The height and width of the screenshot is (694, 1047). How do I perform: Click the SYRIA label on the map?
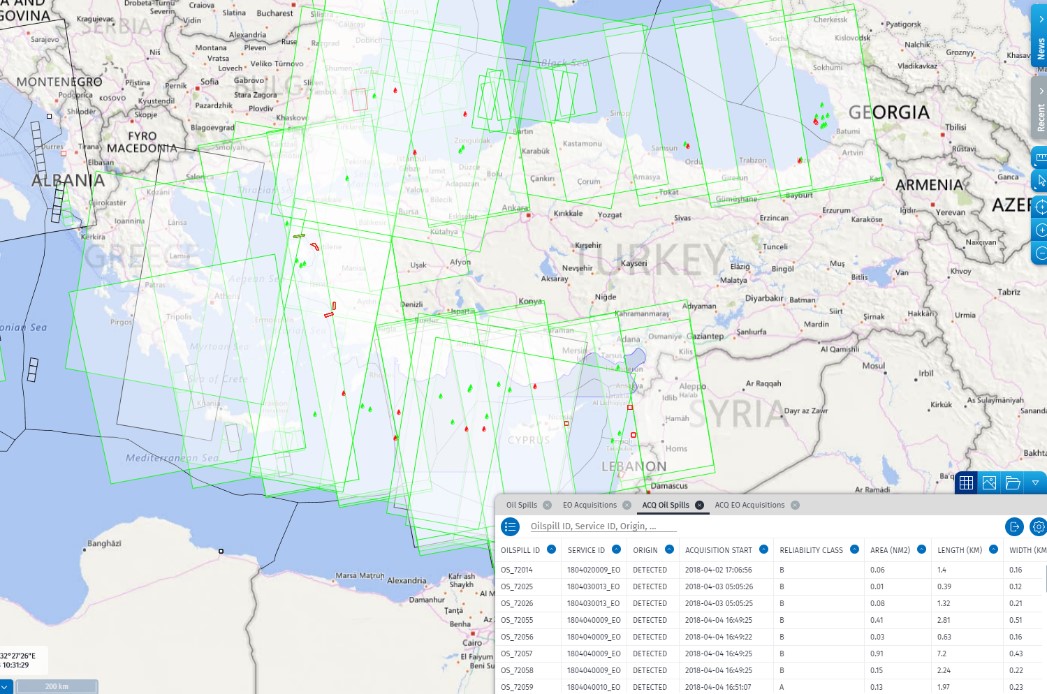pyautogui.click(x=738, y=414)
